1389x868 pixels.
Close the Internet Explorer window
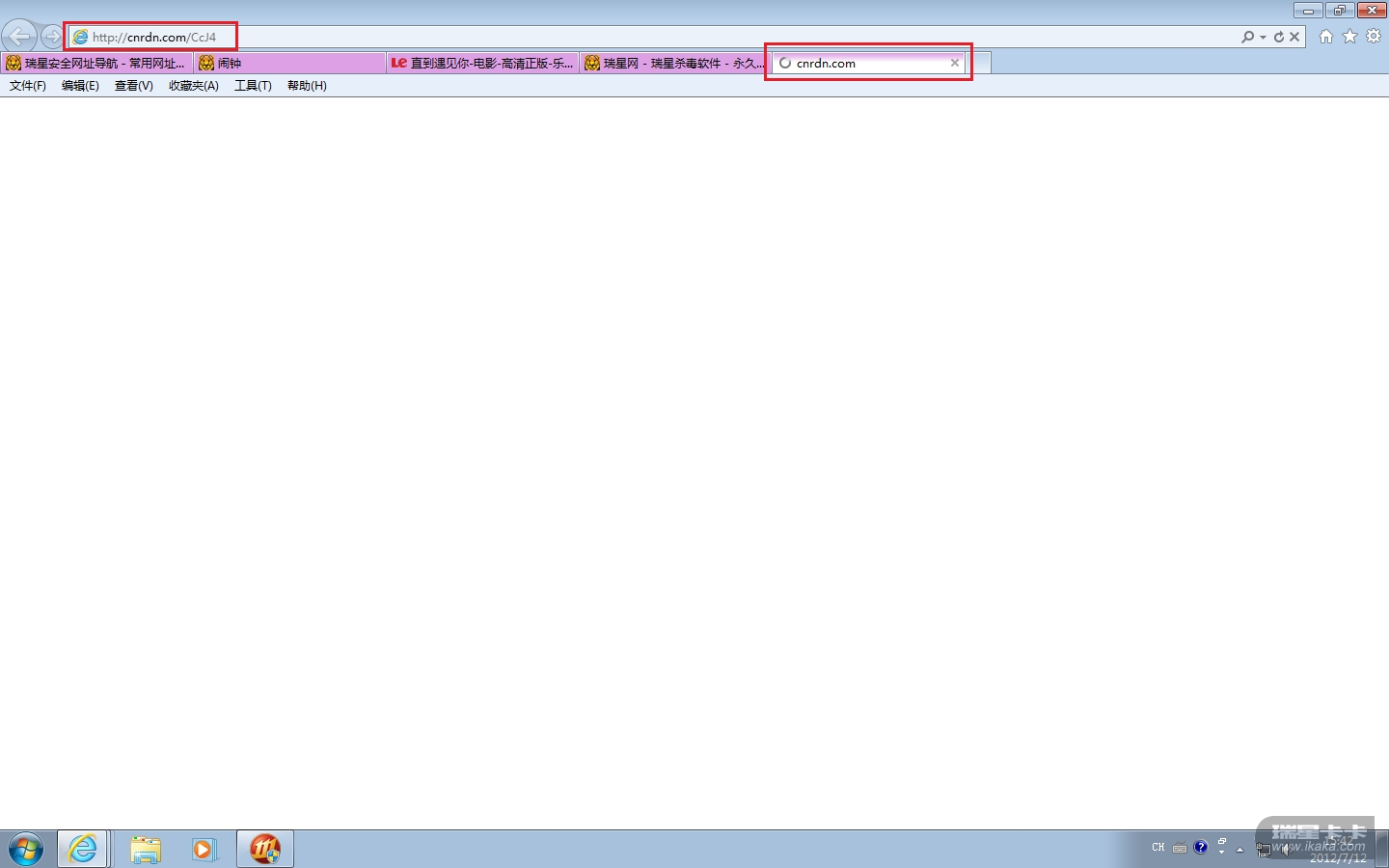[x=1372, y=11]
